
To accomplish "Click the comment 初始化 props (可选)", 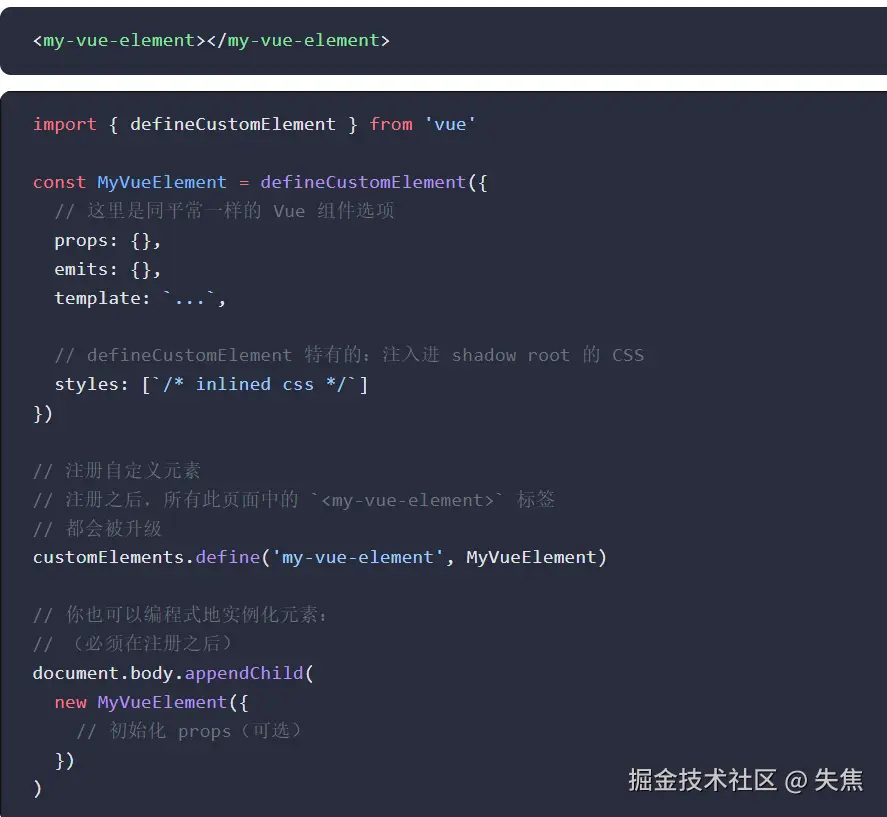I will pyautogui.click(x=189, y=731).
